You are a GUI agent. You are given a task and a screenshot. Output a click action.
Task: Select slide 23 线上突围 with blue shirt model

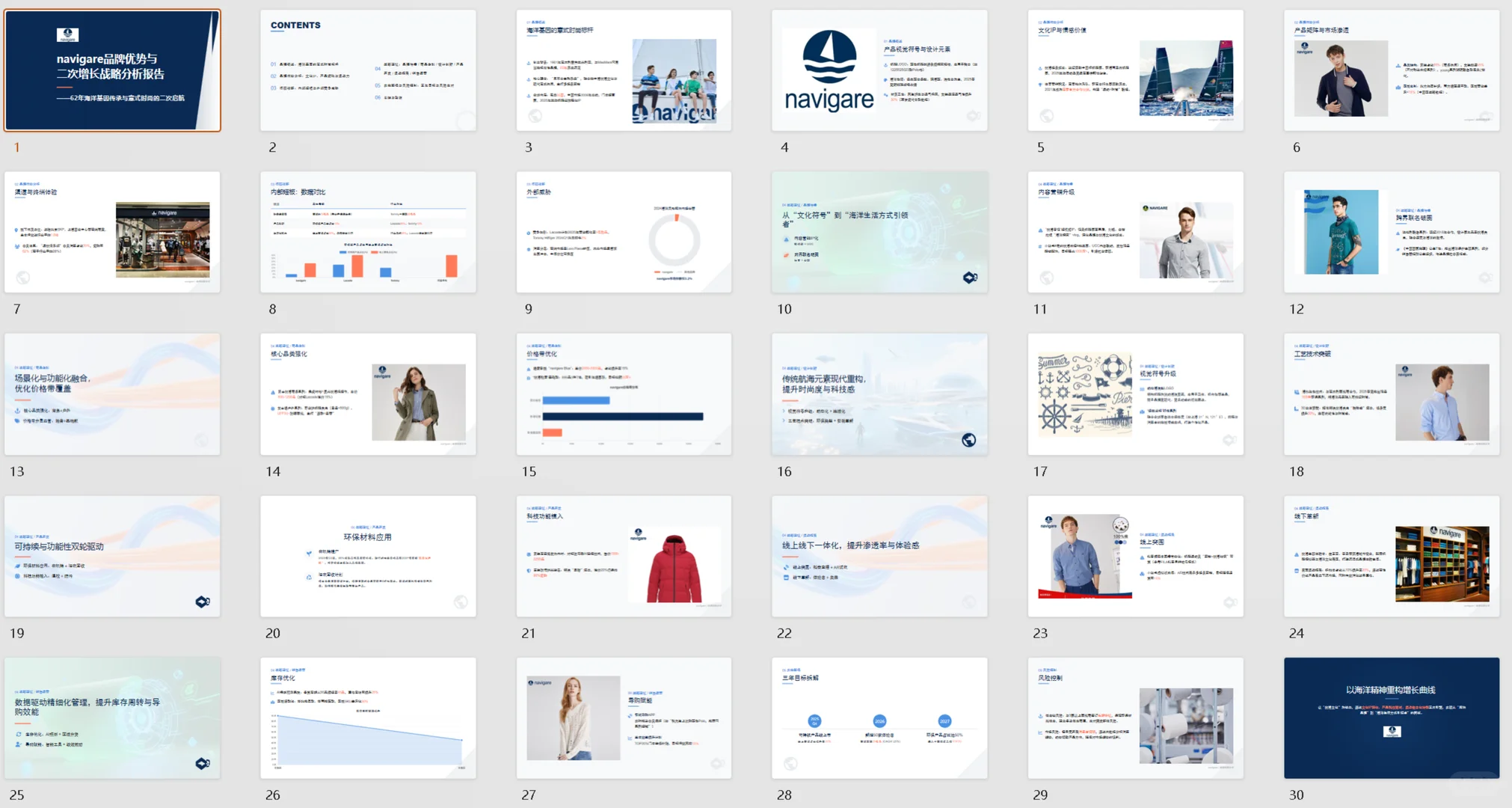[1135, 556]
